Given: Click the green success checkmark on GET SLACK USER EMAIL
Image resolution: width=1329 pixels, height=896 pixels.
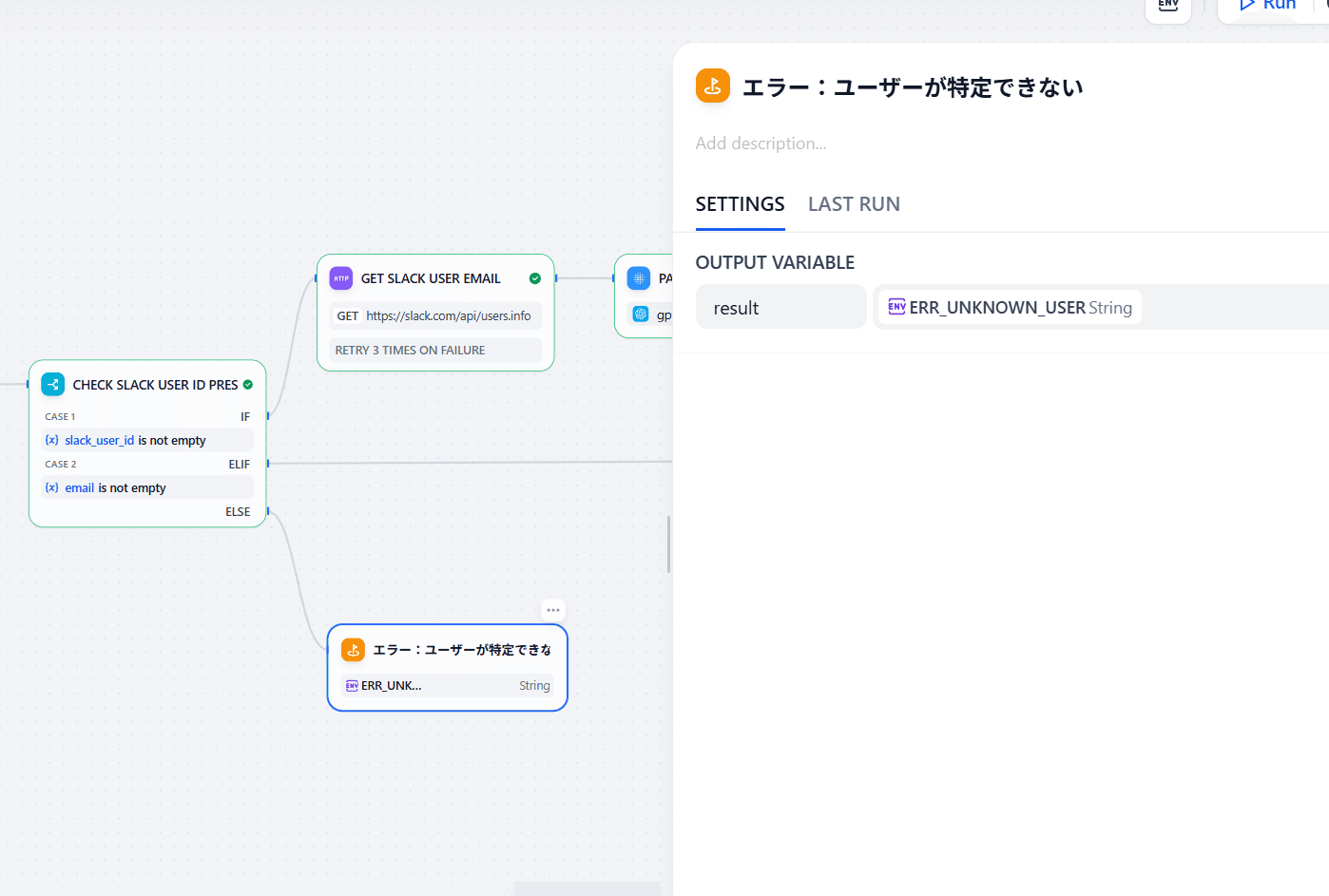Looking at the screenshot, I should [x=535, y=278].
